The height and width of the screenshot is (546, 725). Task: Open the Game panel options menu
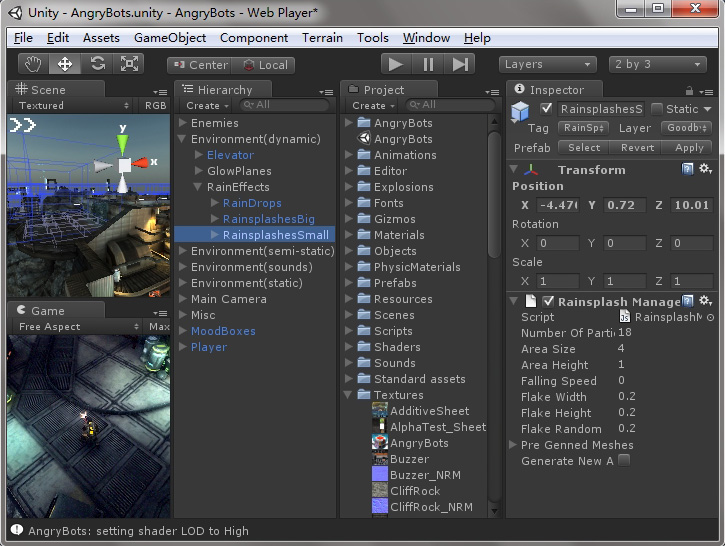coord(160,313)
